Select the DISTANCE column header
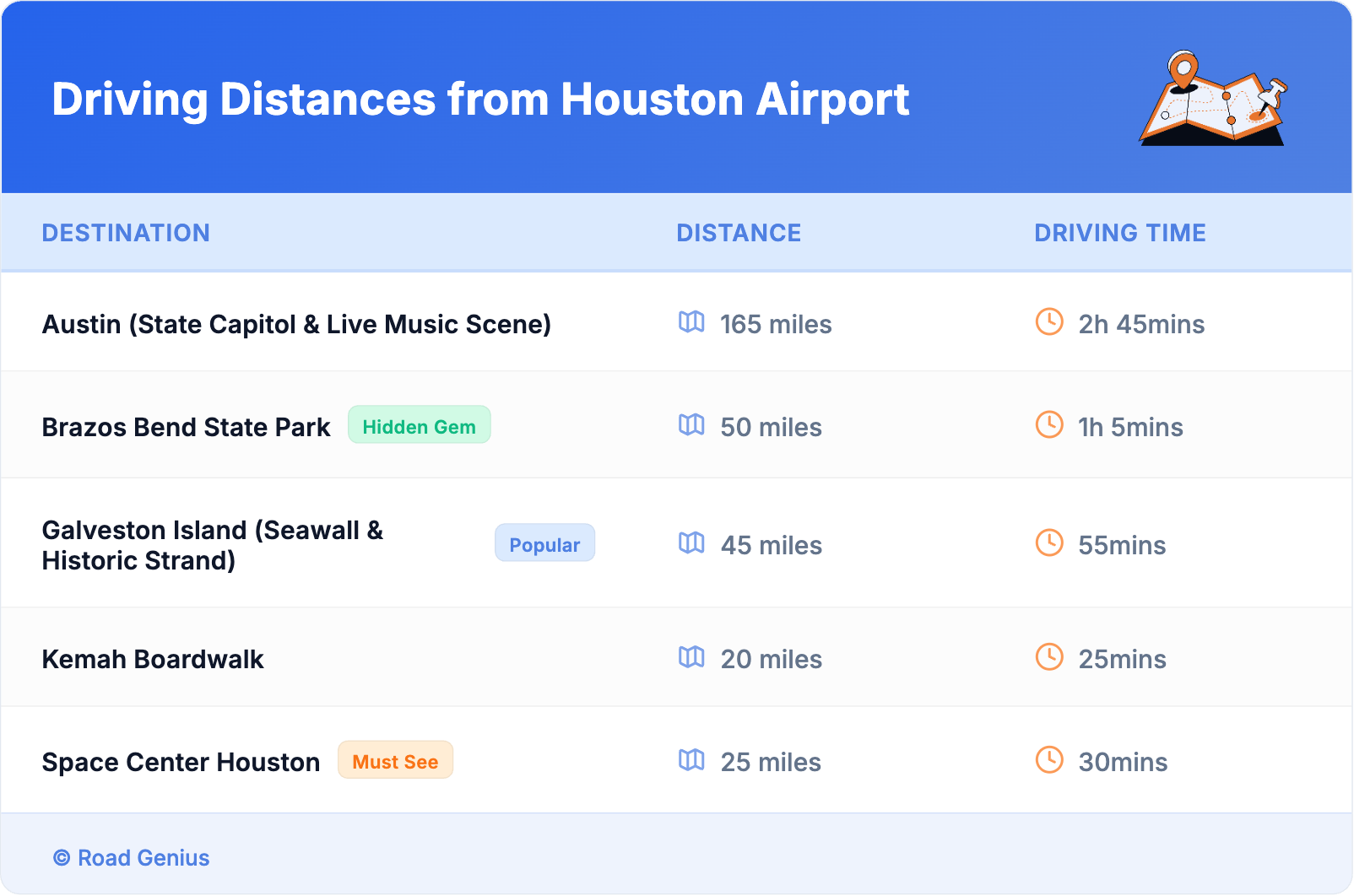Viewport: 1354px width, 896px height. pos(739,233)
